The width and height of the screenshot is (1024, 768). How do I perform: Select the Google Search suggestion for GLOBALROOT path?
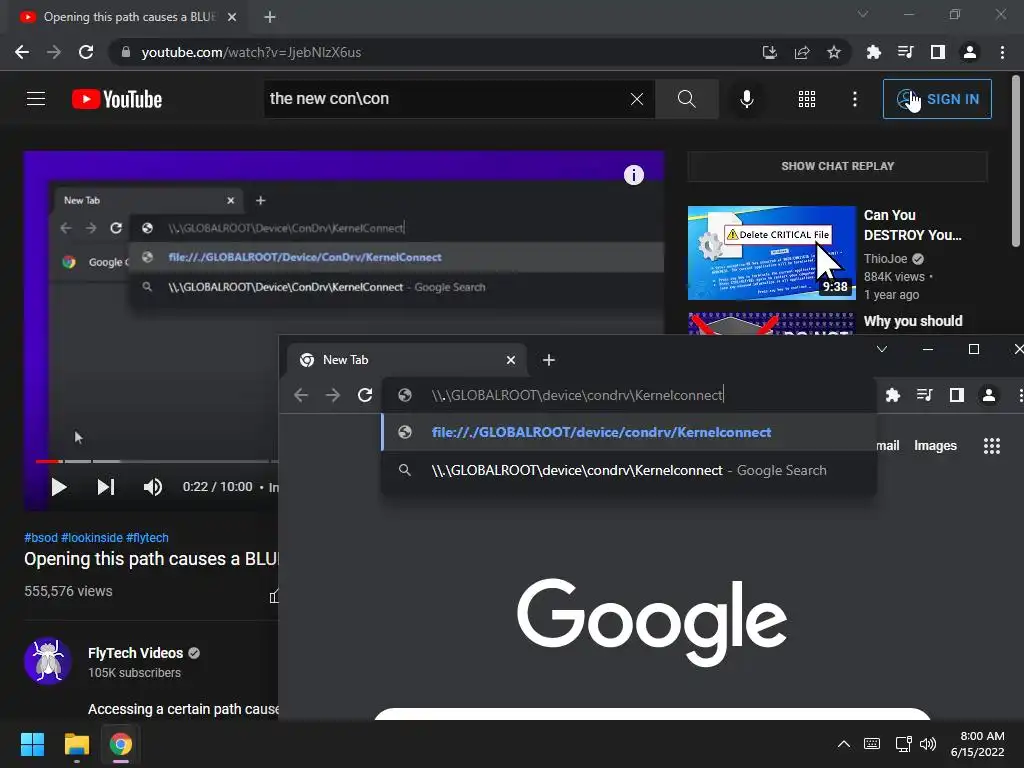tap(630, 470)
